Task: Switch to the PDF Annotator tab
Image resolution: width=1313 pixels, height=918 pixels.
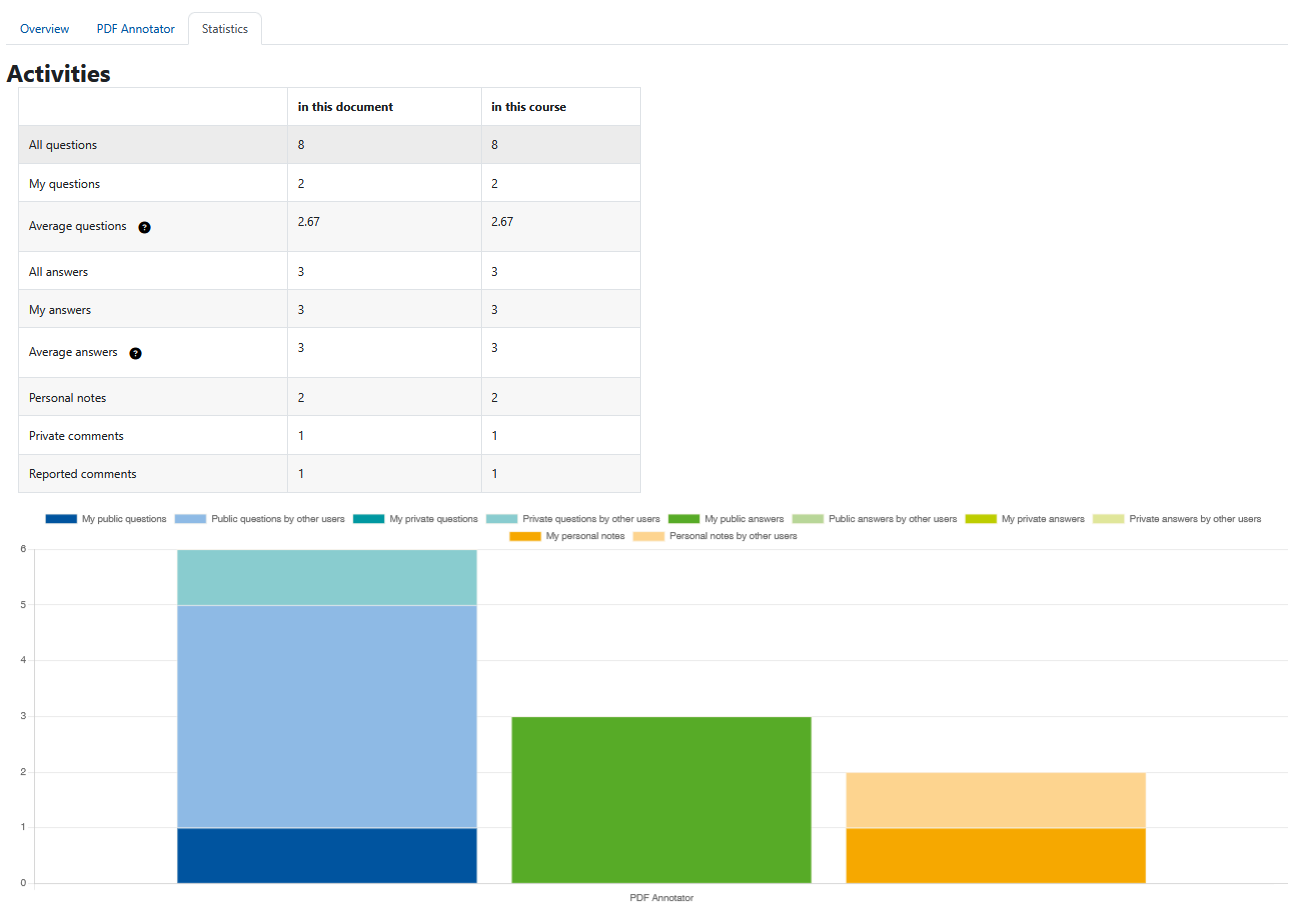Action: pos(135,28)
